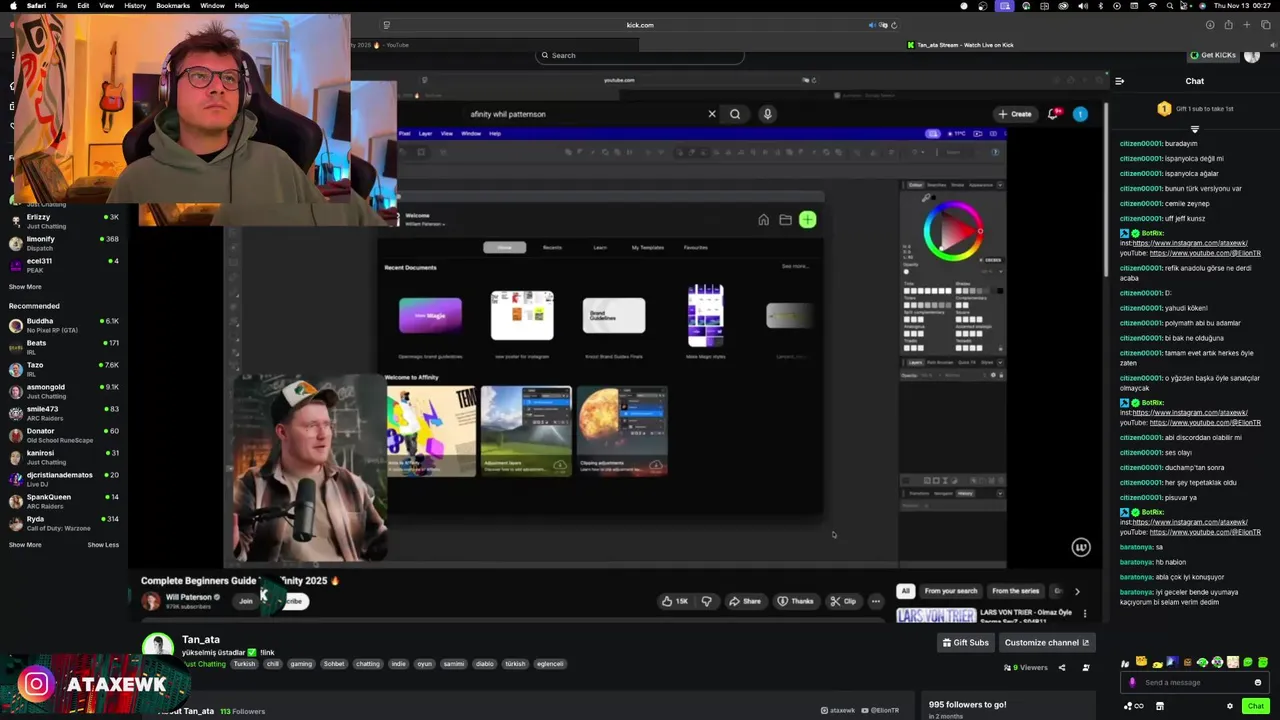The image size is (1280, 720).
Task: Click YouTube Create button
Action: 1014,114
